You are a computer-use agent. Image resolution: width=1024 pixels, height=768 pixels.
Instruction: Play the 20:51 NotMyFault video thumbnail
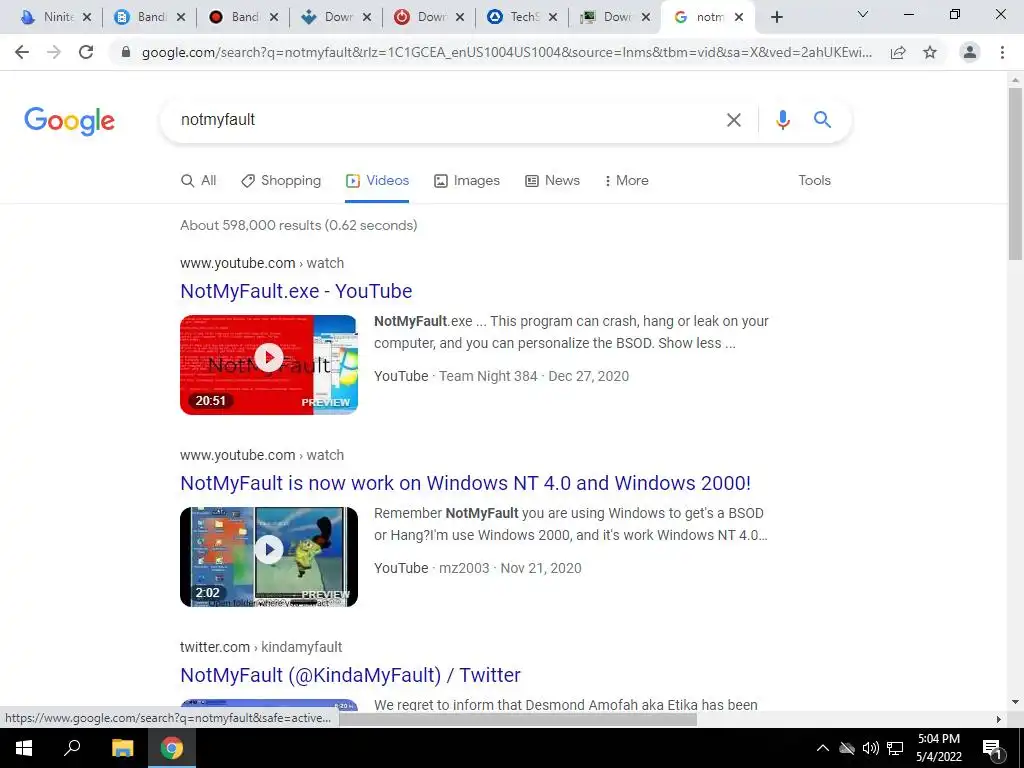[269, 364]
